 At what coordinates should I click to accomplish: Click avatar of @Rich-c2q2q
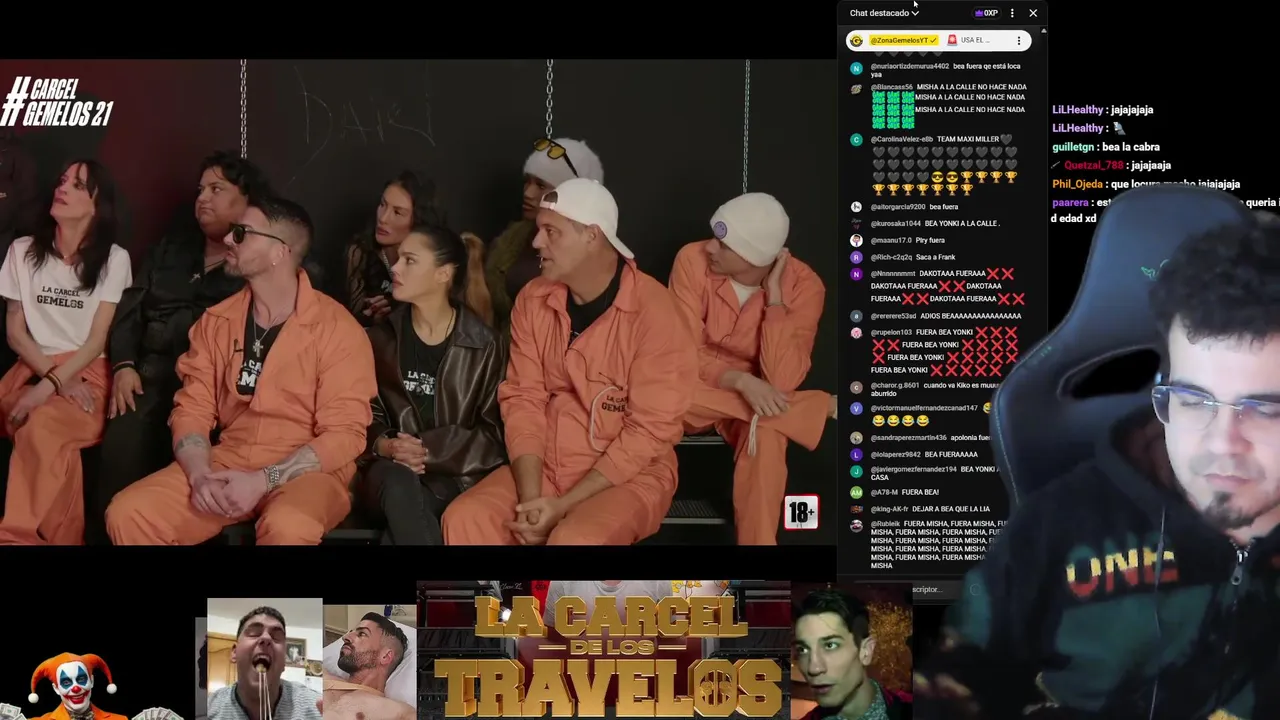coord(856,258)
